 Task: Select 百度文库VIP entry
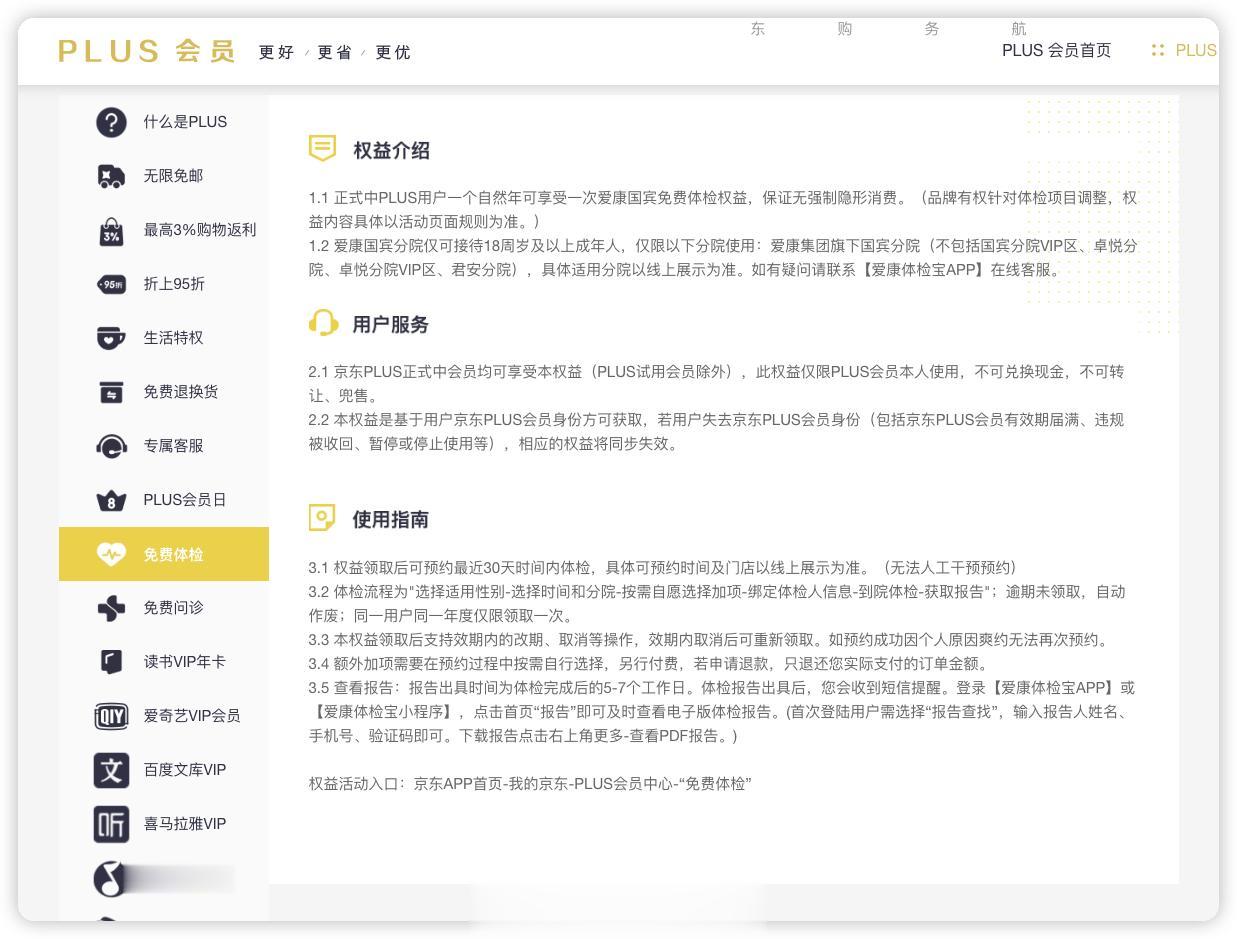pos(164,770)
